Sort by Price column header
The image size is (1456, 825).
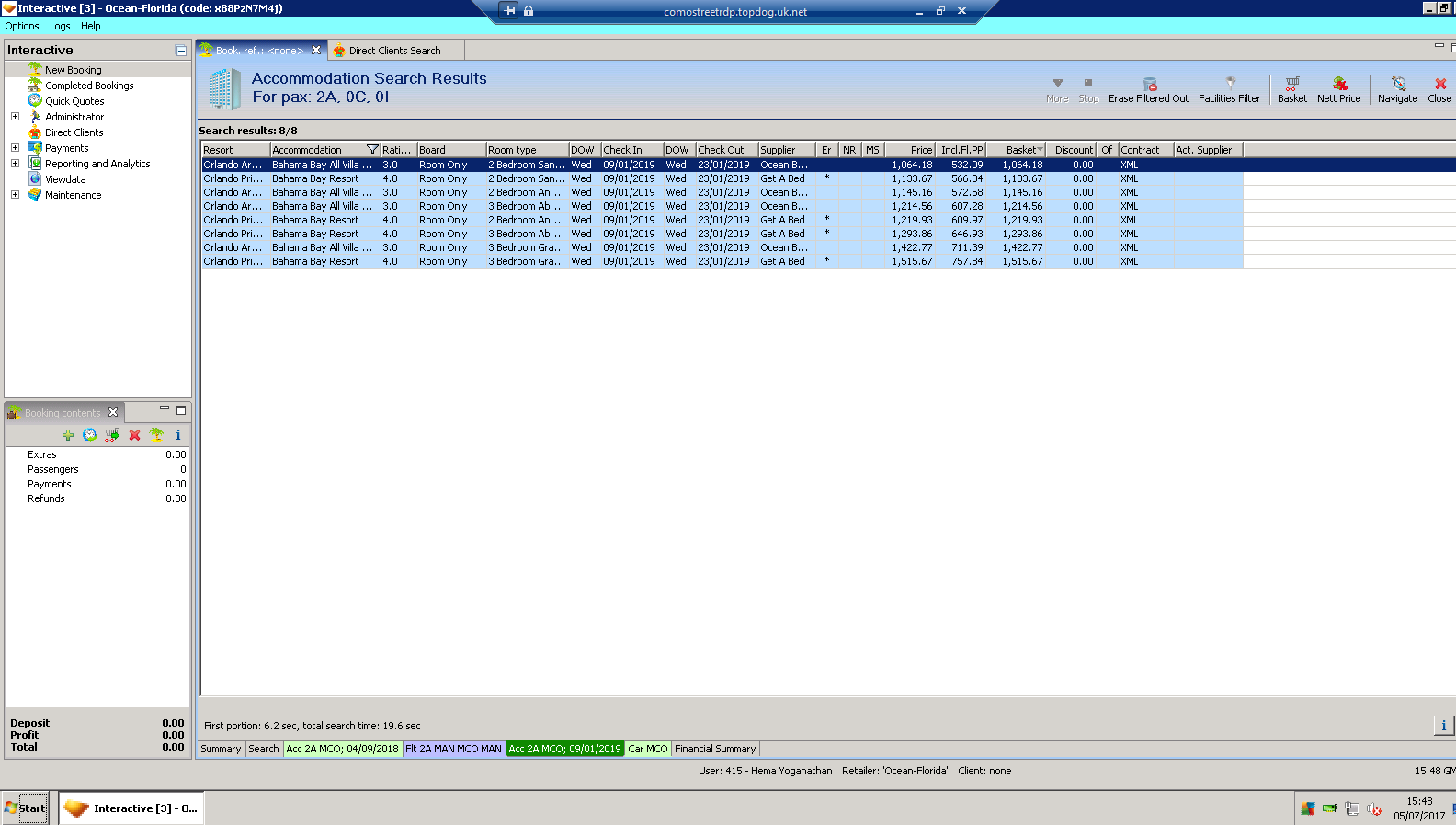[x=910, y=150]
